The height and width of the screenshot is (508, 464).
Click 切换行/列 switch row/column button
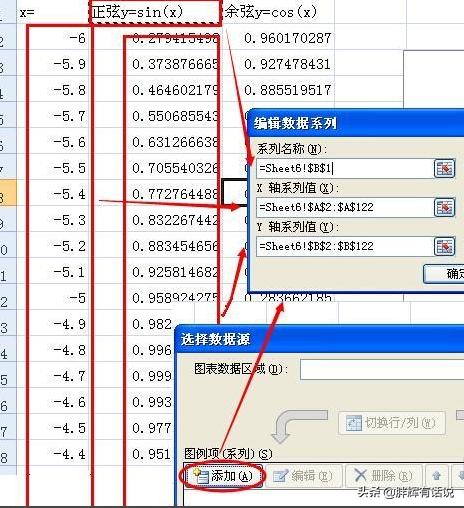[x=392, y=423]
